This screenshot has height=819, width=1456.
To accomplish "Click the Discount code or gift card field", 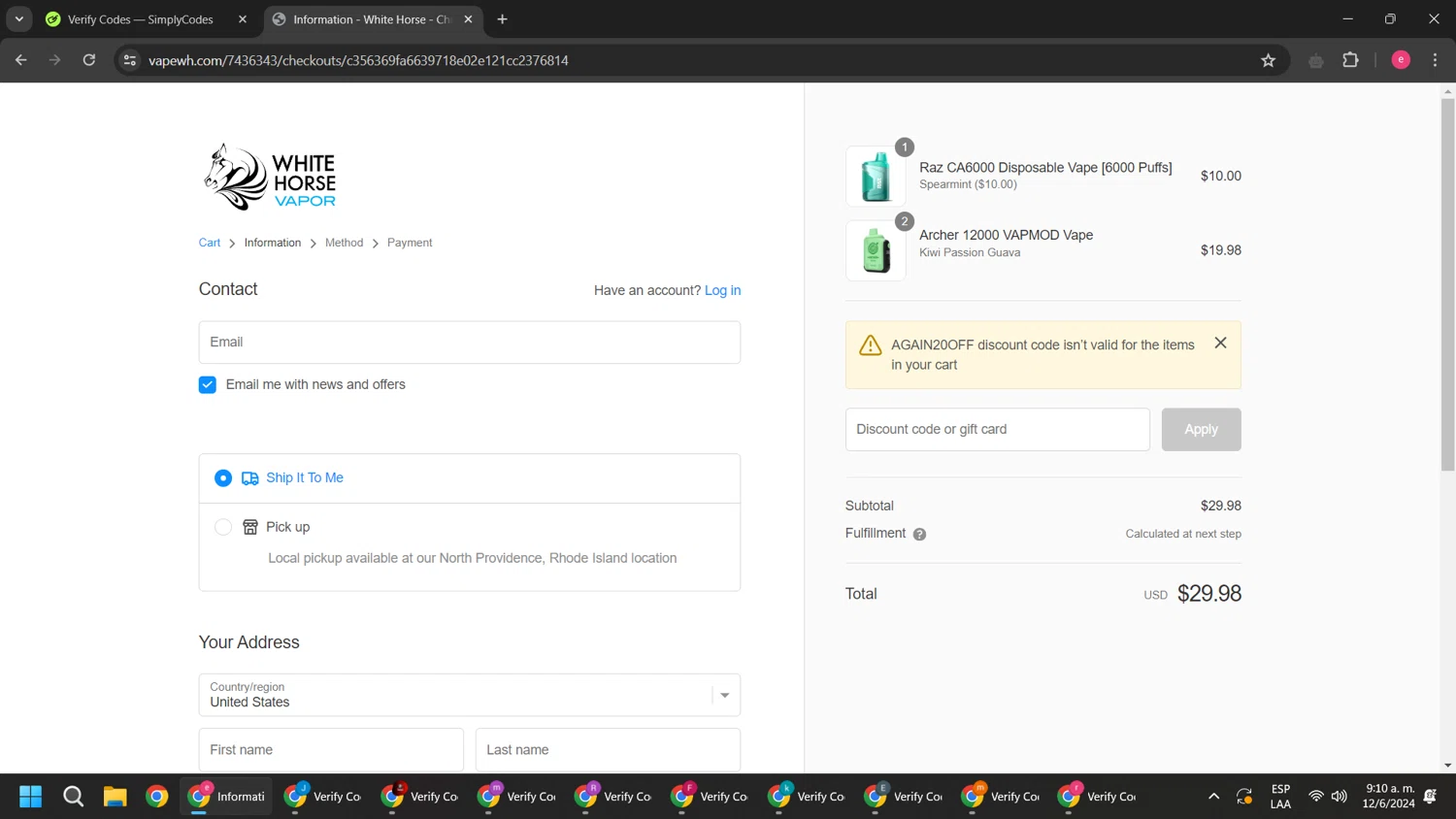I will [997, 429].
